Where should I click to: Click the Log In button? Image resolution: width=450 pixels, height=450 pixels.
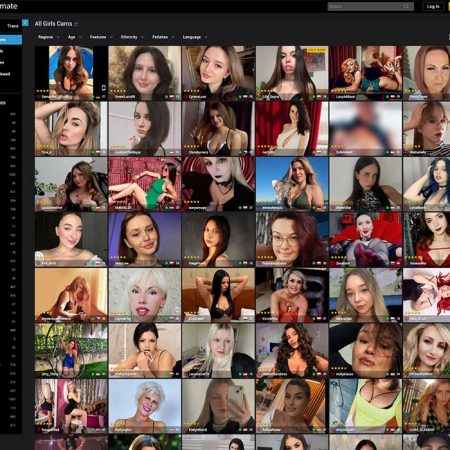coord(433,6)
